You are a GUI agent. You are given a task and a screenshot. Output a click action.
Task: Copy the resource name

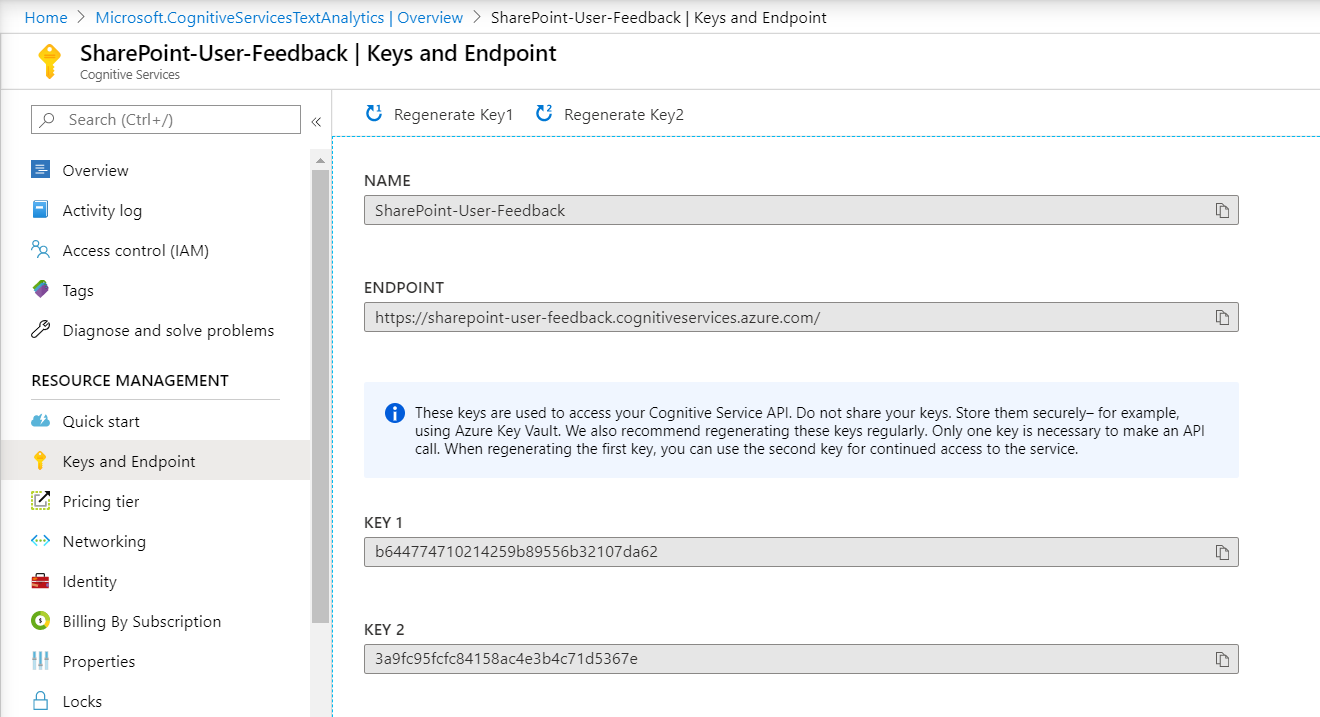[x=1221, y=211]
